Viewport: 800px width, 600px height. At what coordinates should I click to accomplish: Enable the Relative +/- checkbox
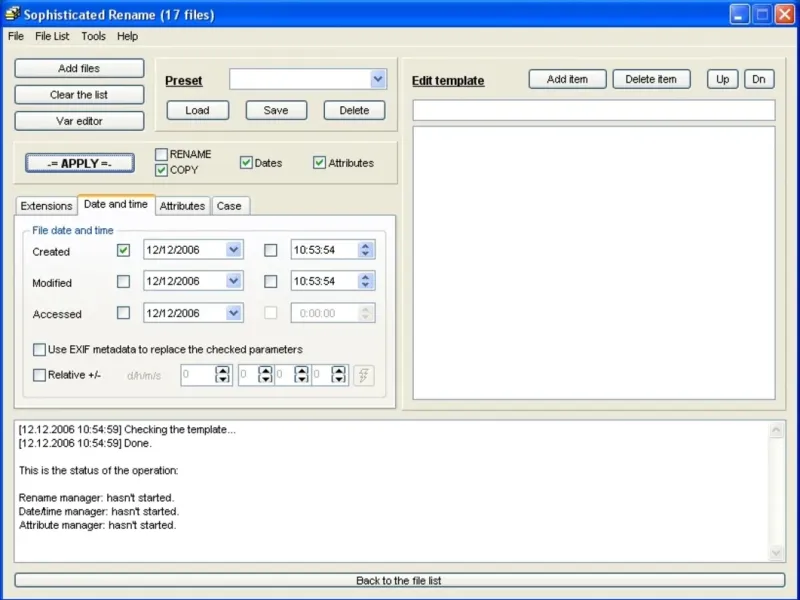pos(40,375)
